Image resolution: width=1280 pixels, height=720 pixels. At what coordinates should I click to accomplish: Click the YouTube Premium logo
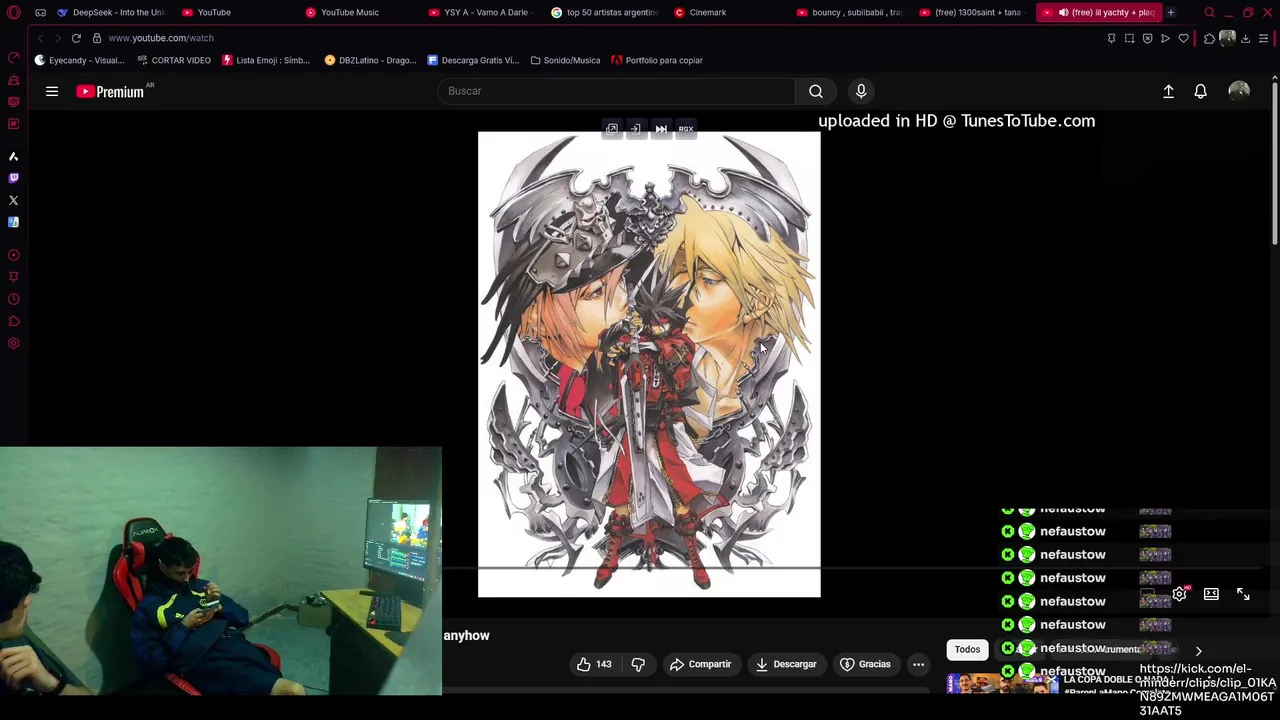[112, 91]
